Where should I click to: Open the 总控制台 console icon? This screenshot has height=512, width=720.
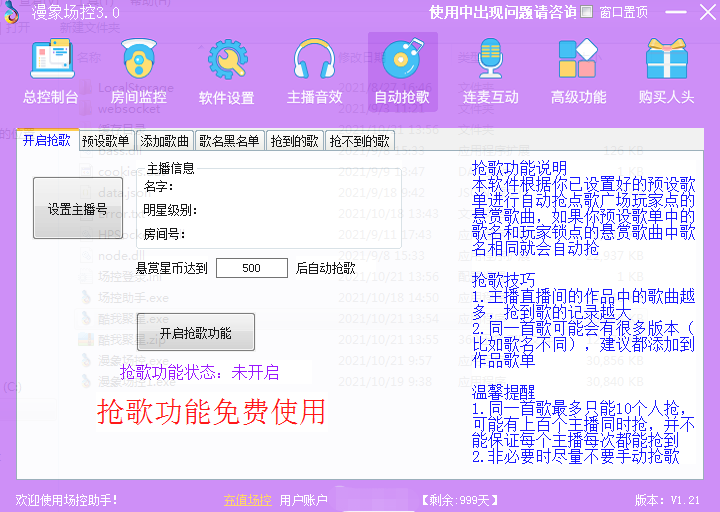pyautogui.click(x=51, y=71)
